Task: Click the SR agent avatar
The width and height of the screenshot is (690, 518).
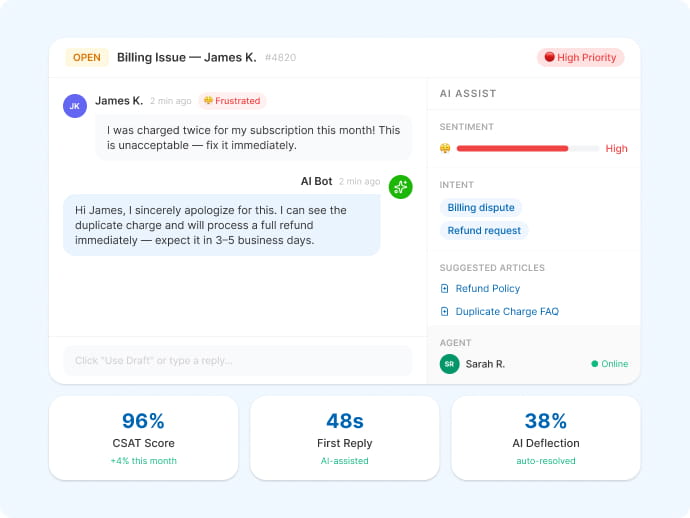Action: pyautogui.click(x=449, y=364)
